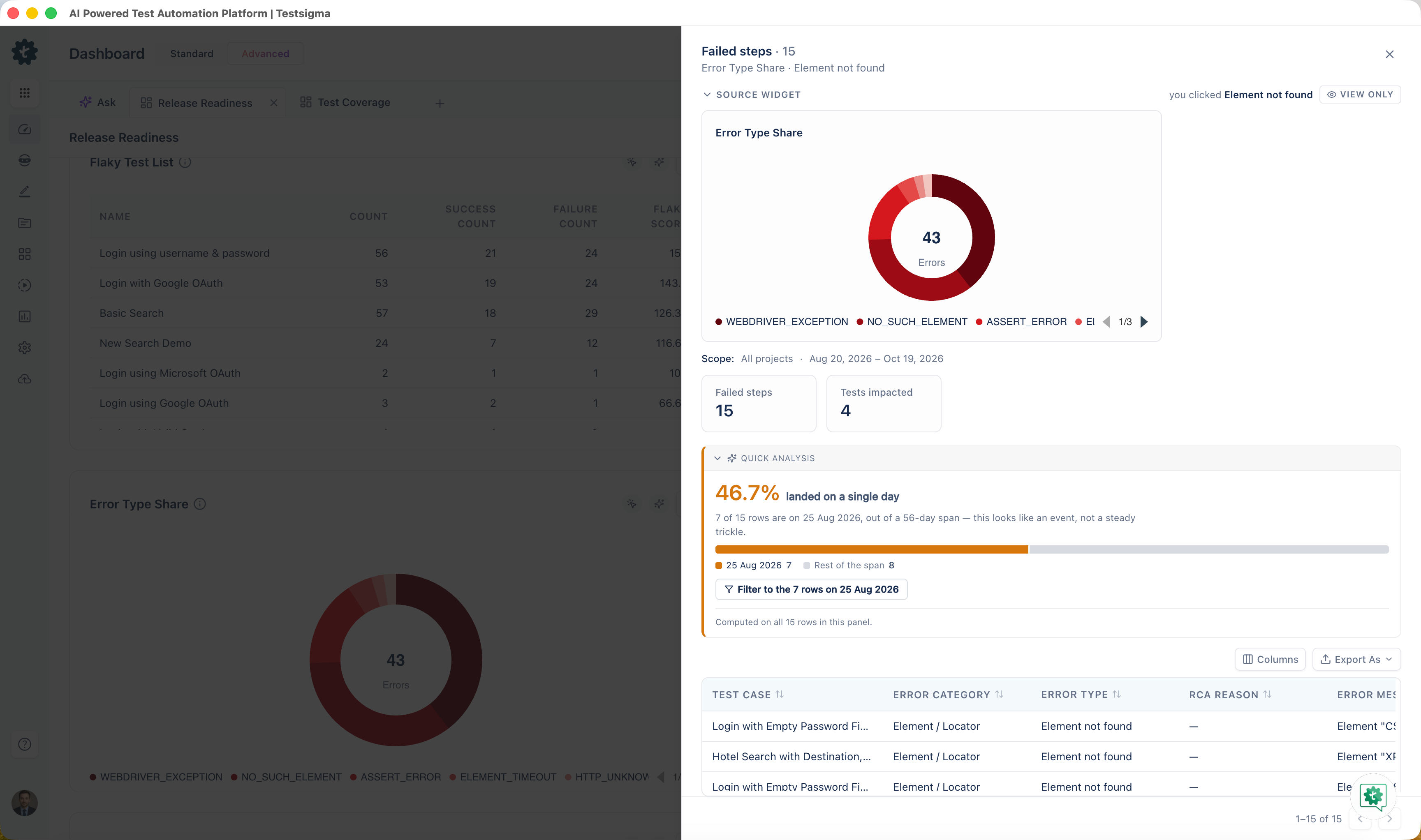The height and width of the screenshot is (840, 1421).
Task: Click the info icon next to Flaky Test List
Action: coord(185,162)
